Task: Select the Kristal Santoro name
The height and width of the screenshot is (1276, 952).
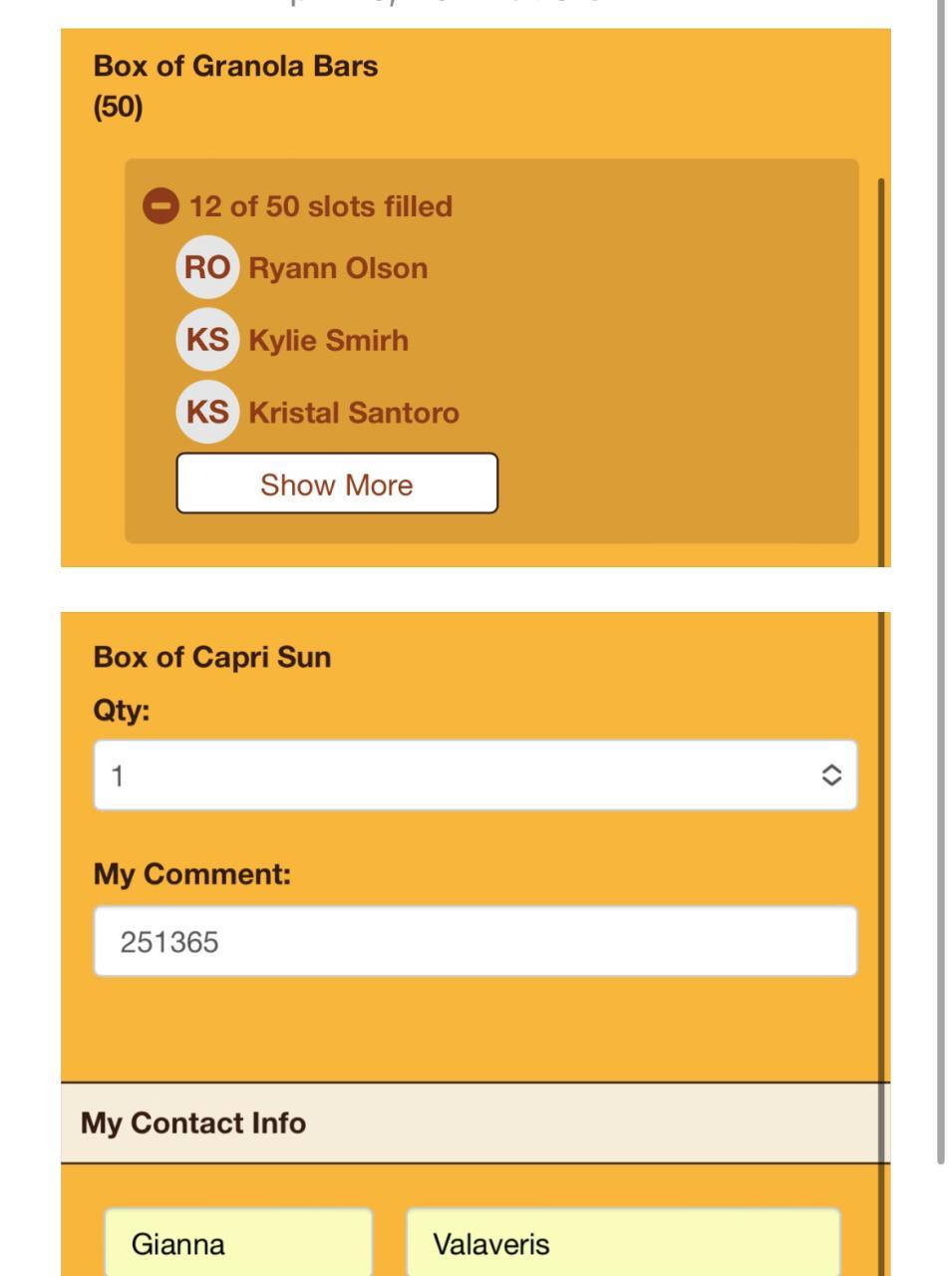Action: [x=354, y=413]
